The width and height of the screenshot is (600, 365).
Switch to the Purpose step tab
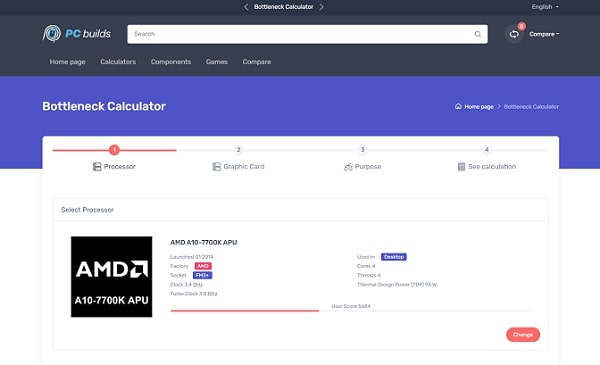point(362,166)
